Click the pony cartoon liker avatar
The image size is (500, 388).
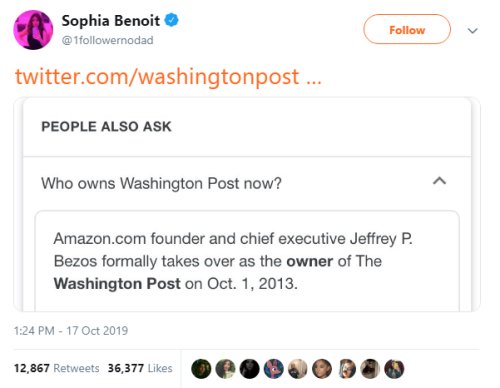(x=274, y=369)
